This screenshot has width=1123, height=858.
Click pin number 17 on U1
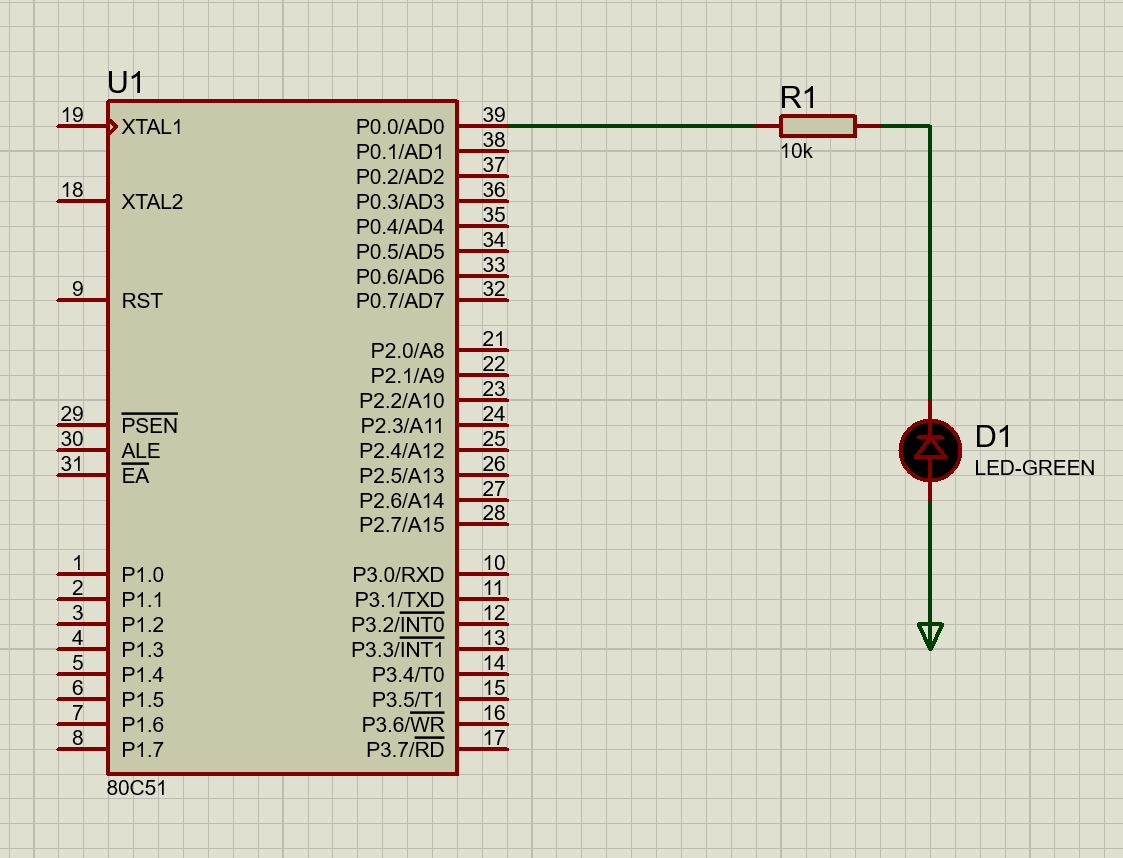click(493, 738)
